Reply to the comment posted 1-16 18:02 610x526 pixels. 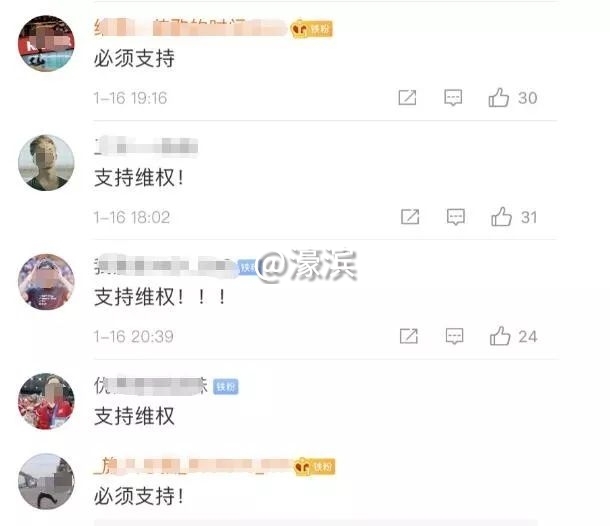tap(456, 217)
